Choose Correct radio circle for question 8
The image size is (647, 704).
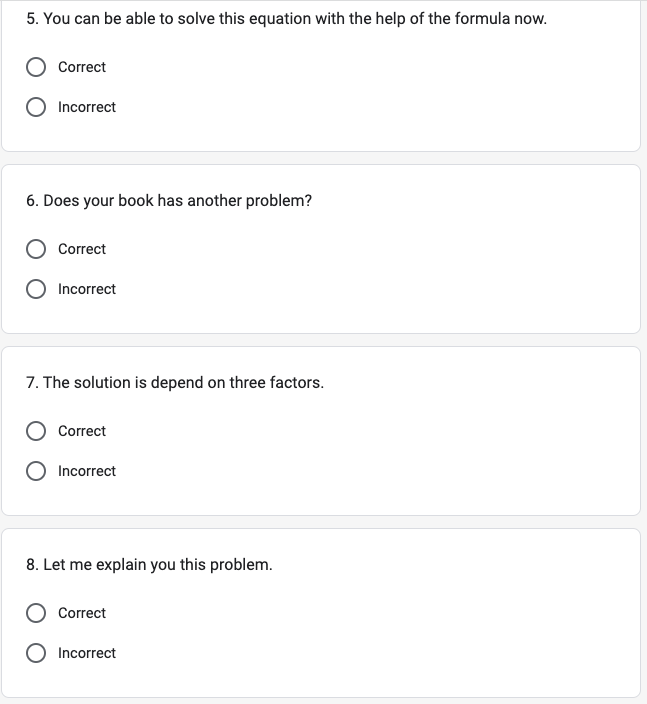tap(36, 613)
